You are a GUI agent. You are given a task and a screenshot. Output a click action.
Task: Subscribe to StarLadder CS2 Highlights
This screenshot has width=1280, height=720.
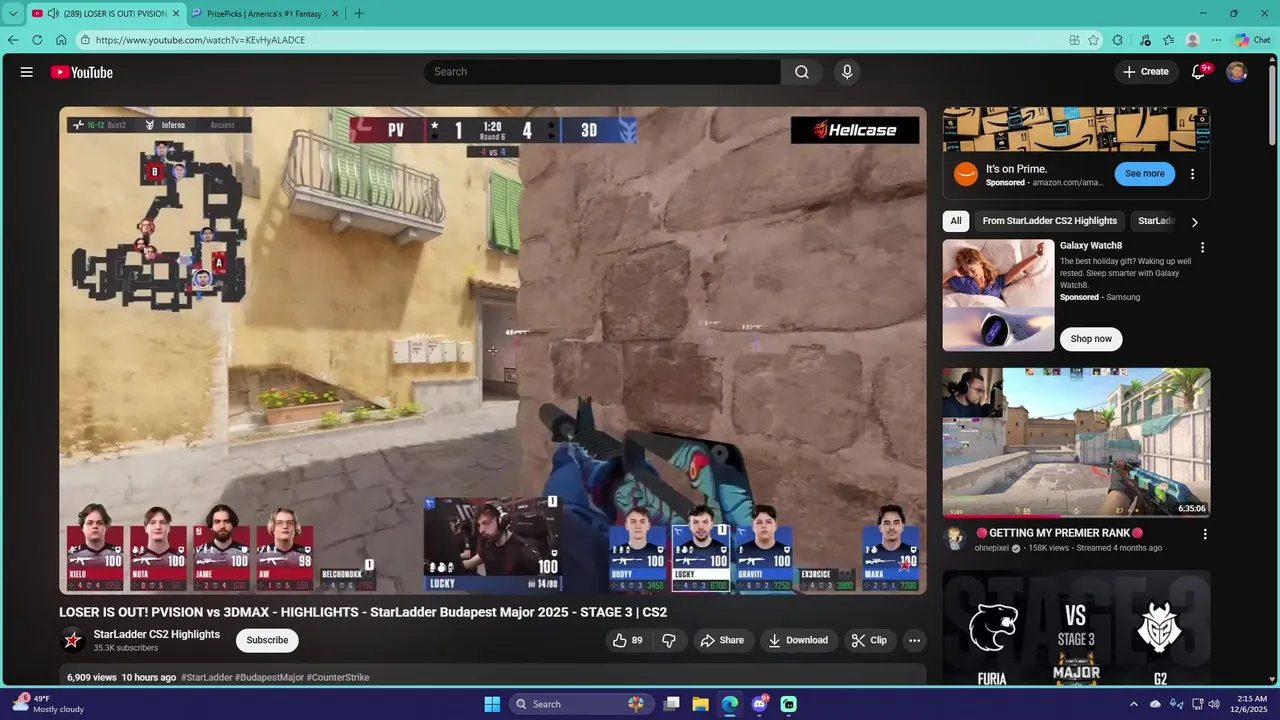[x=267, y=640]
